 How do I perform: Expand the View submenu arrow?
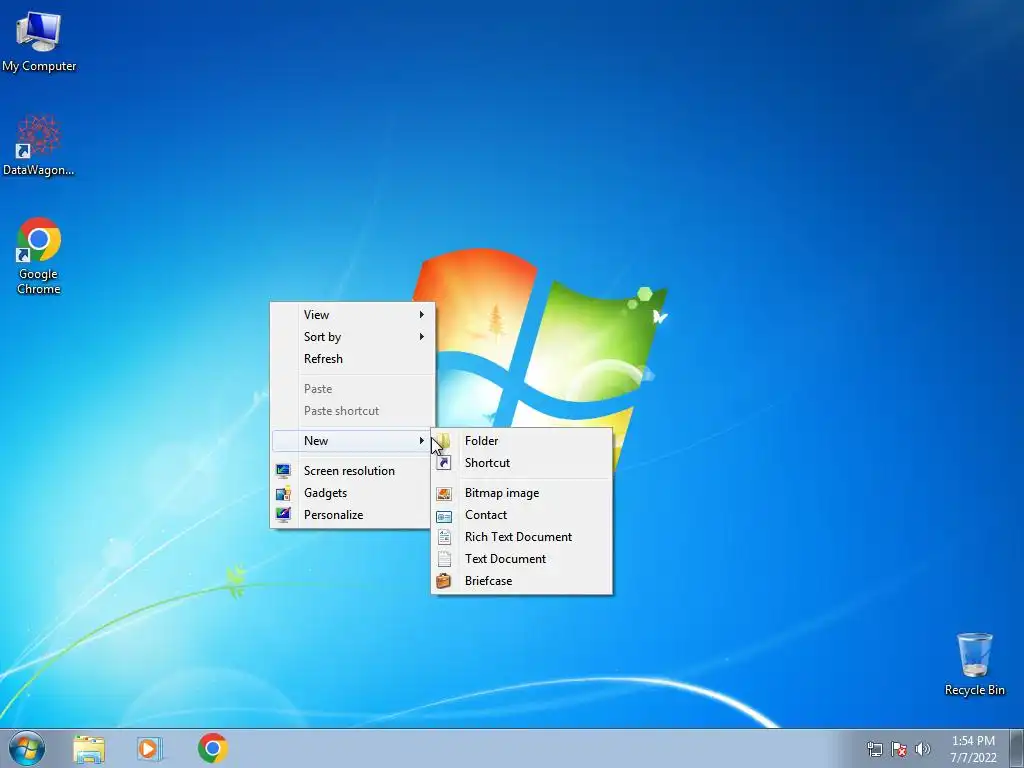[422, 315]
